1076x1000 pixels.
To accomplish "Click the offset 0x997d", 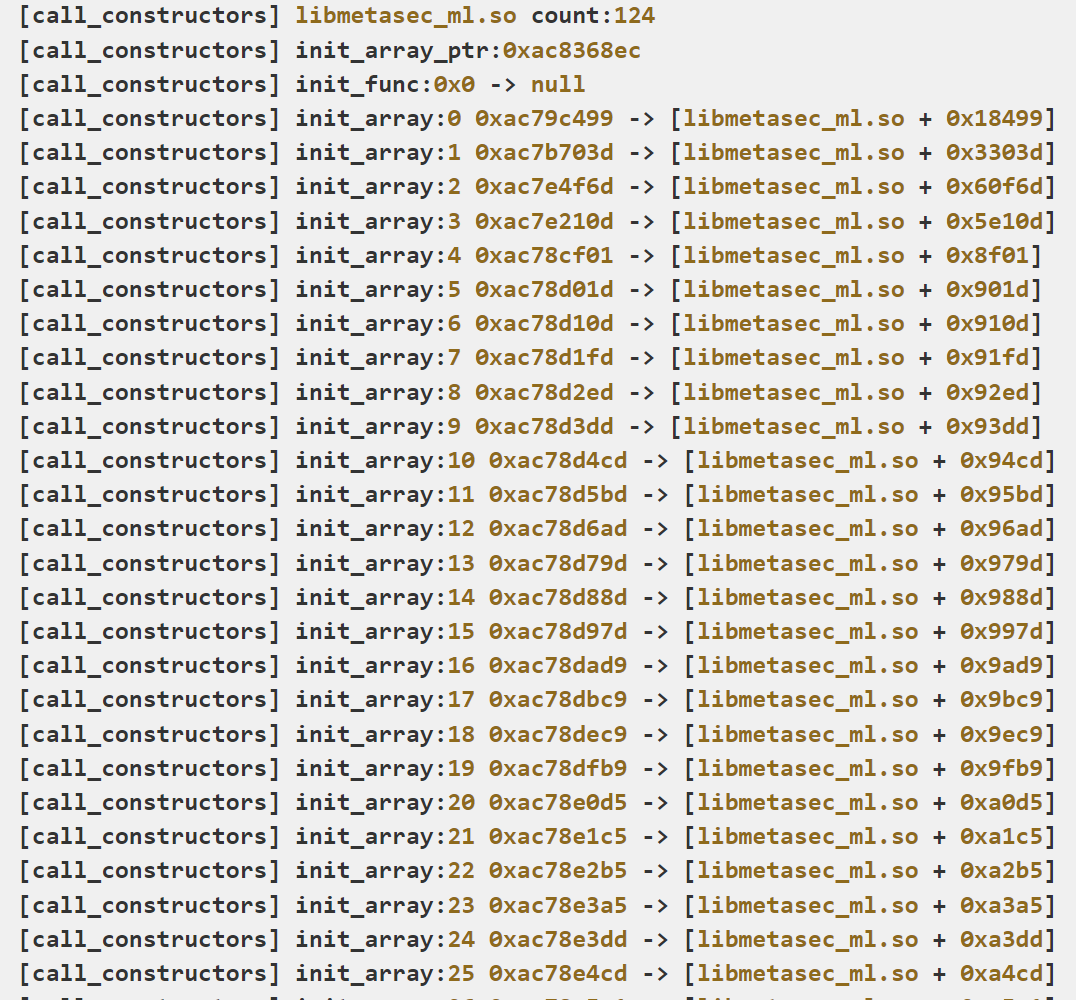I will 1002,631.
